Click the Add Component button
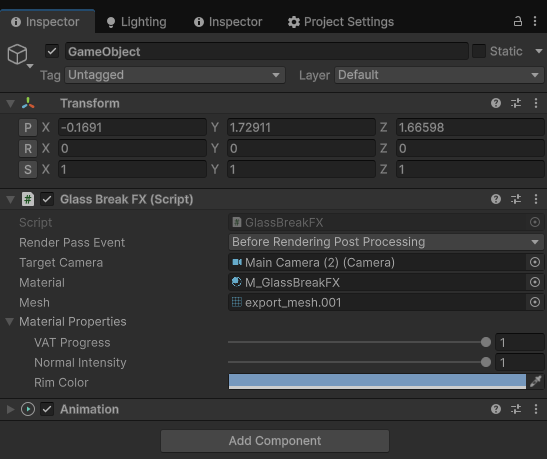 pyautogui.click(x=275, y=441)
